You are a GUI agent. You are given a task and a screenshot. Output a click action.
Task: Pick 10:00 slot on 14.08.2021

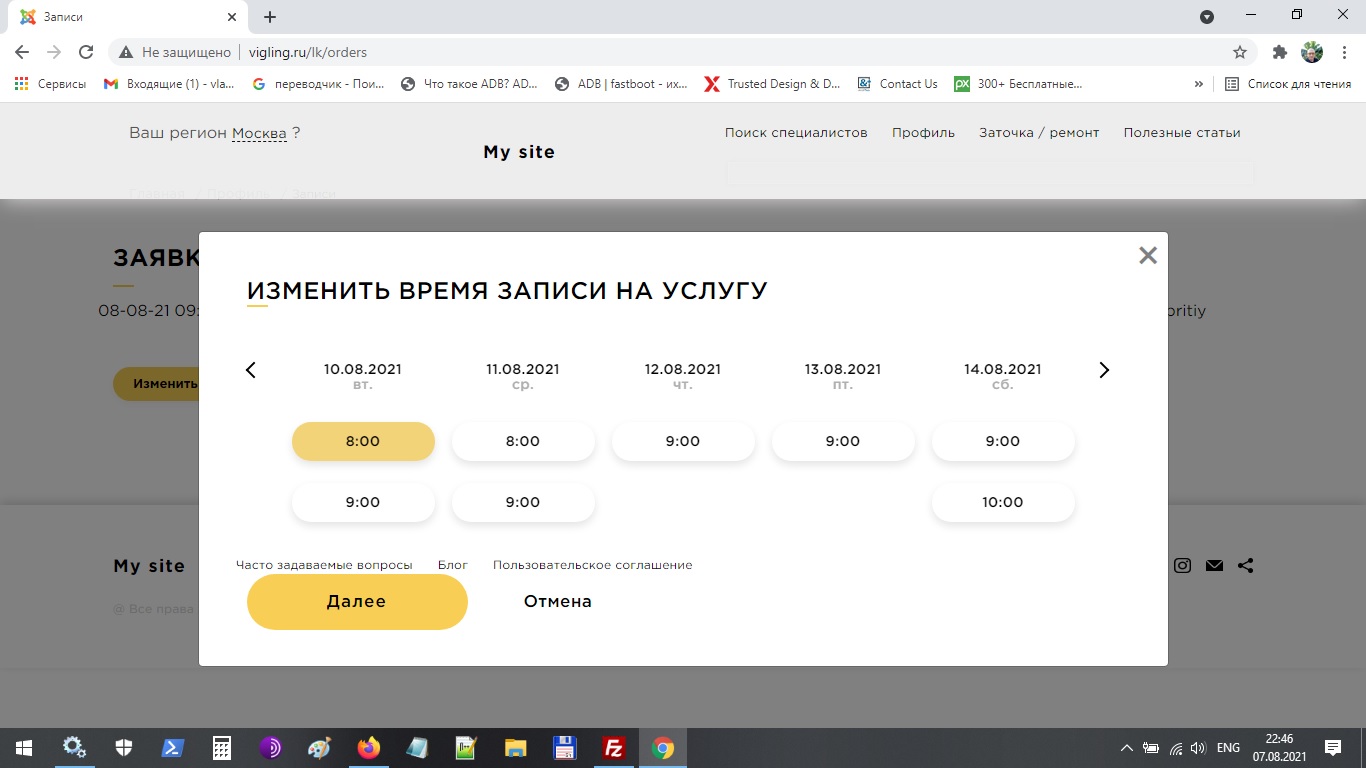1003,502
